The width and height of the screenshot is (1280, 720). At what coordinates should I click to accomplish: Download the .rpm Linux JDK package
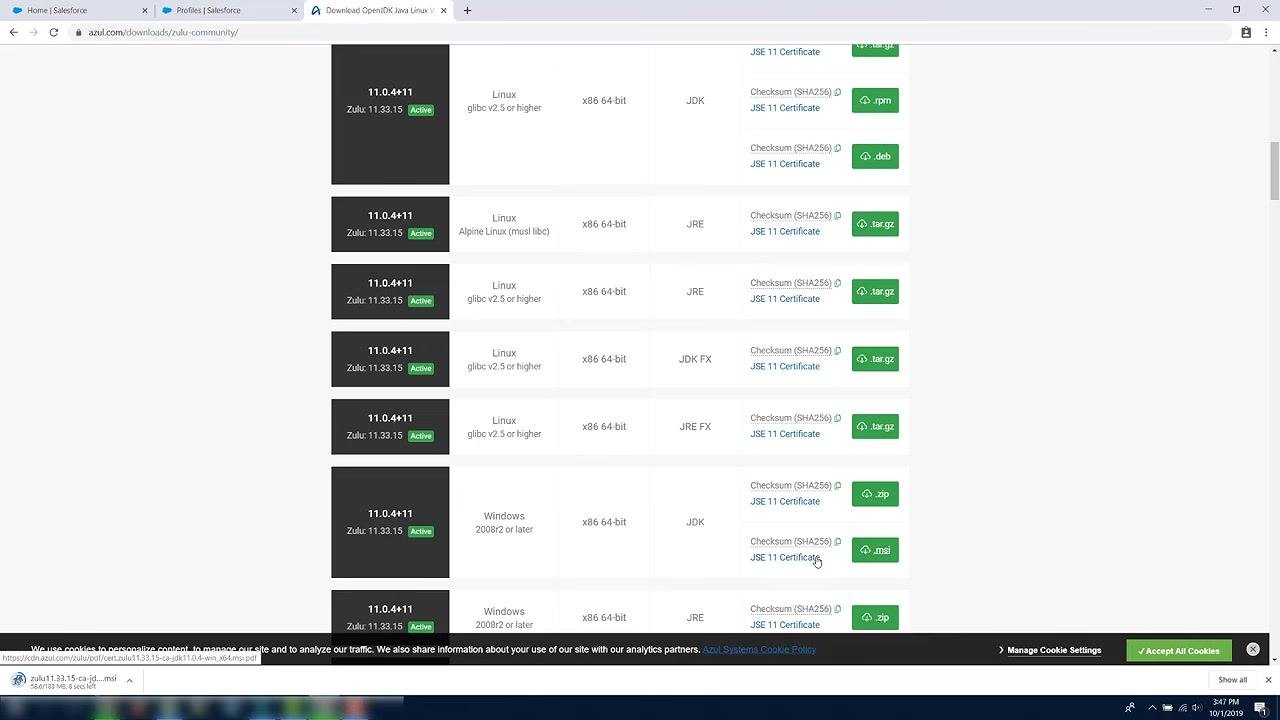(x=875, y=100)
